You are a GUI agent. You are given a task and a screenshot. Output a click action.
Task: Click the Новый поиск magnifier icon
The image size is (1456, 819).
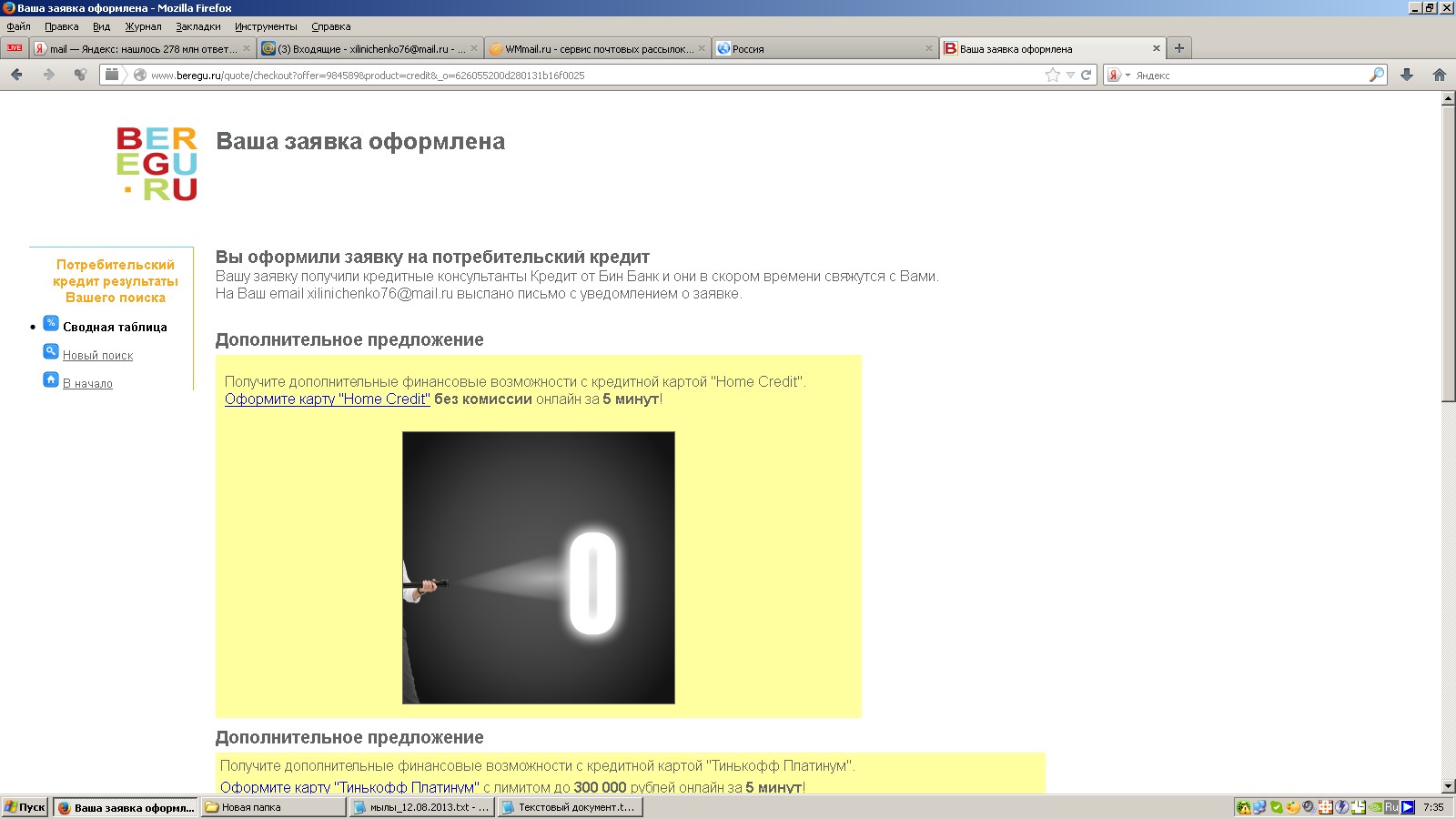point(51,351)
